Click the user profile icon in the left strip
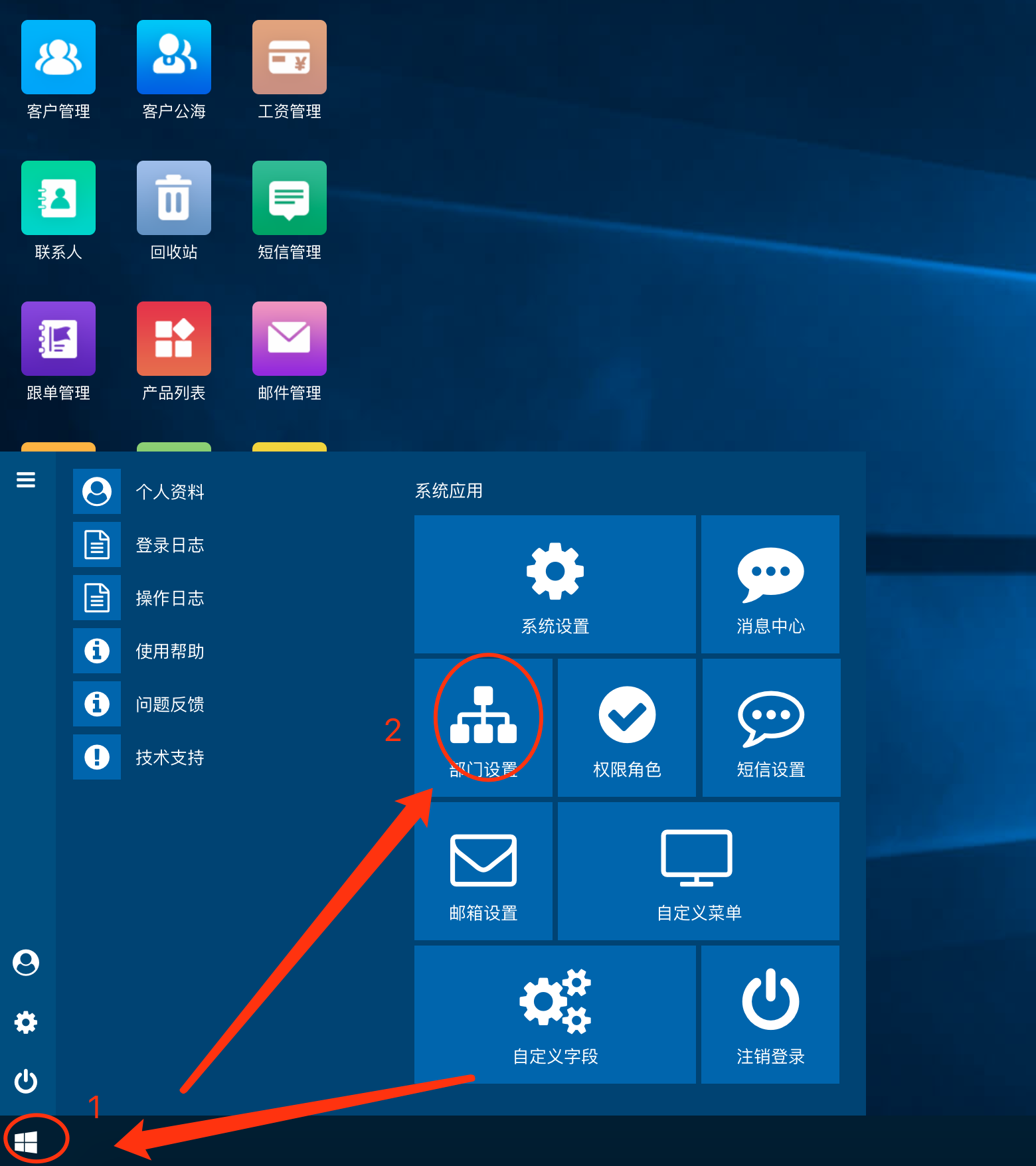The image size is (1036, 1166). point(26,963)
